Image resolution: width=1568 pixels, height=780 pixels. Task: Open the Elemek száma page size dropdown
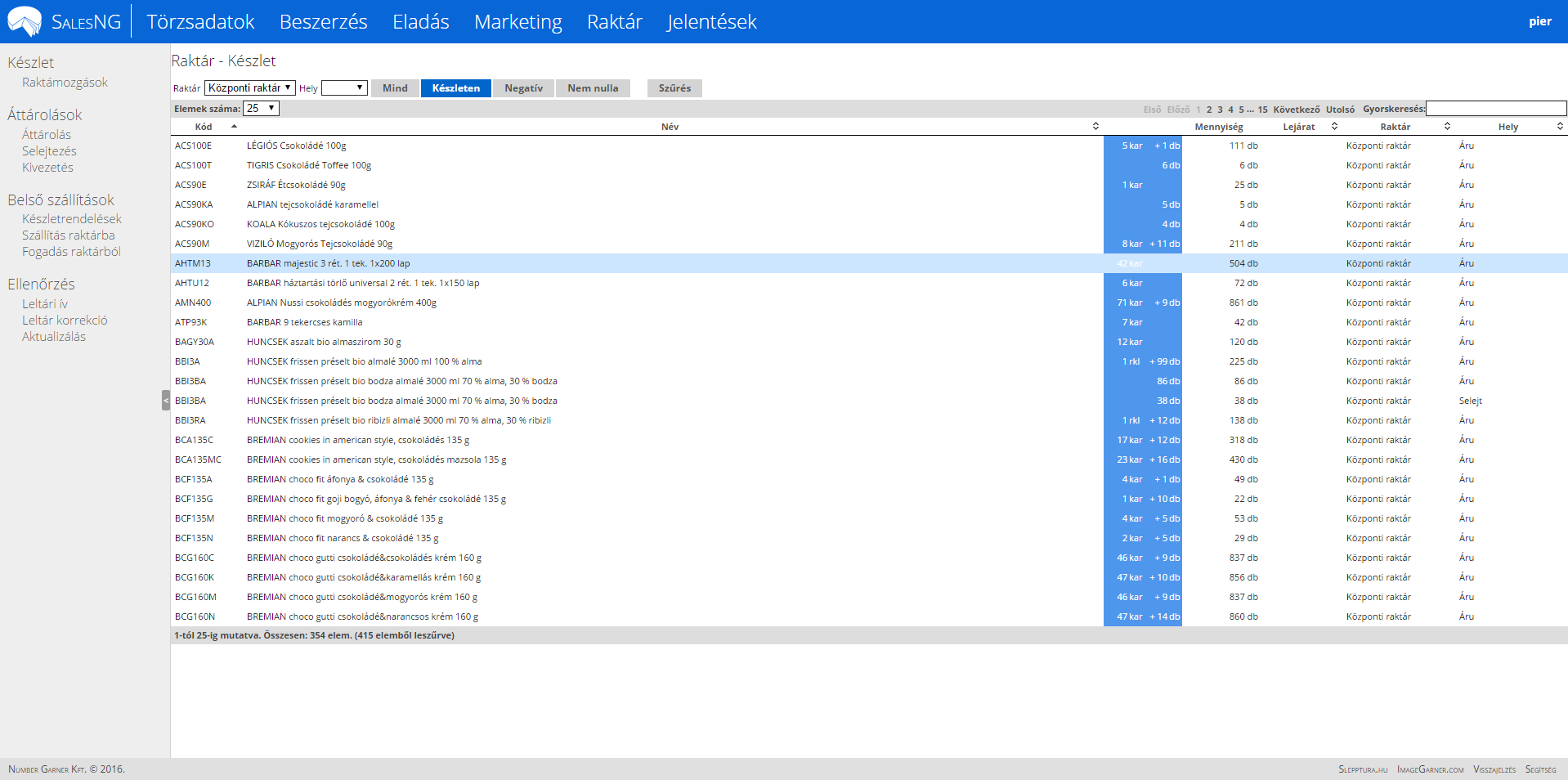pos(261,108)
